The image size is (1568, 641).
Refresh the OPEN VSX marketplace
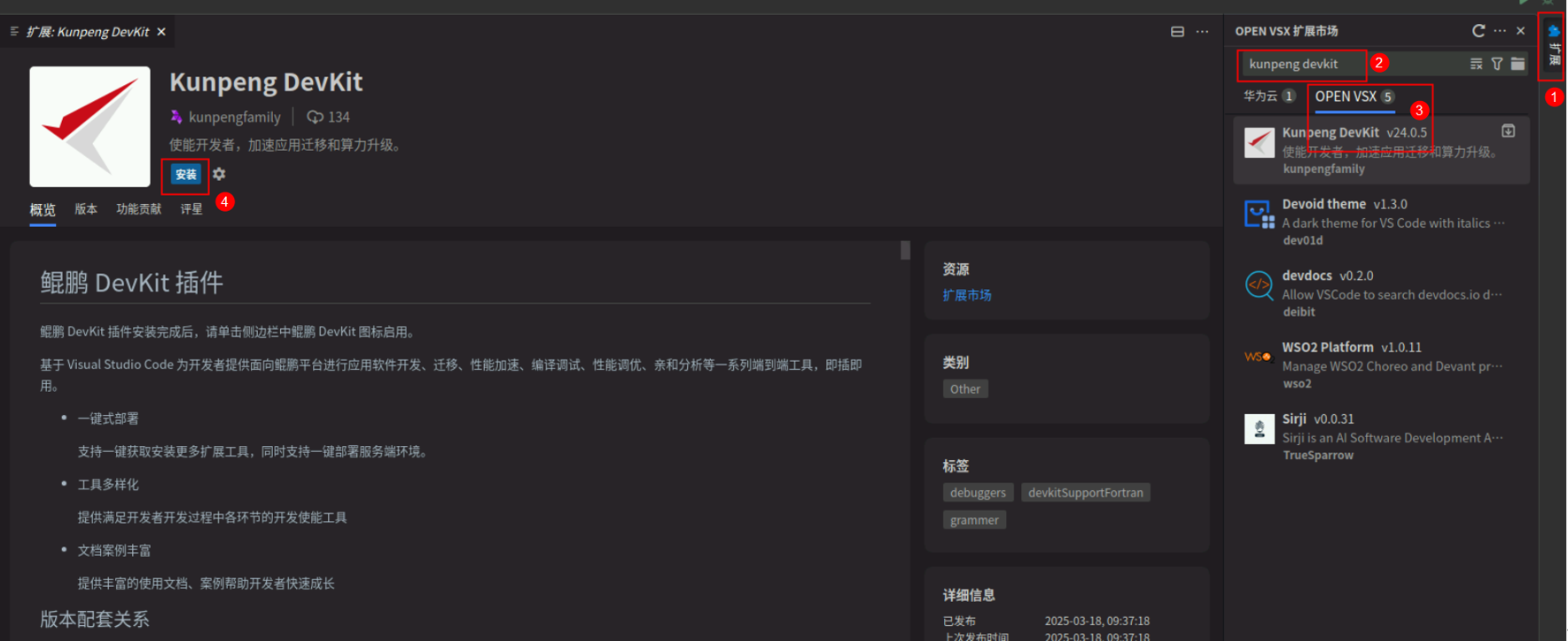pos(1478,31)
